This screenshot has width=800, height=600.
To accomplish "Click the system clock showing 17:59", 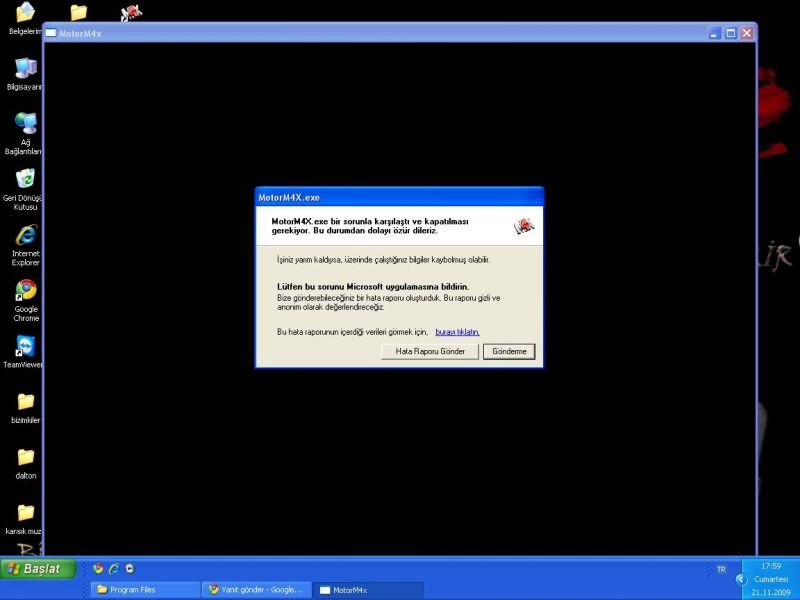I will pyautogui.click(x=770, y=566).
